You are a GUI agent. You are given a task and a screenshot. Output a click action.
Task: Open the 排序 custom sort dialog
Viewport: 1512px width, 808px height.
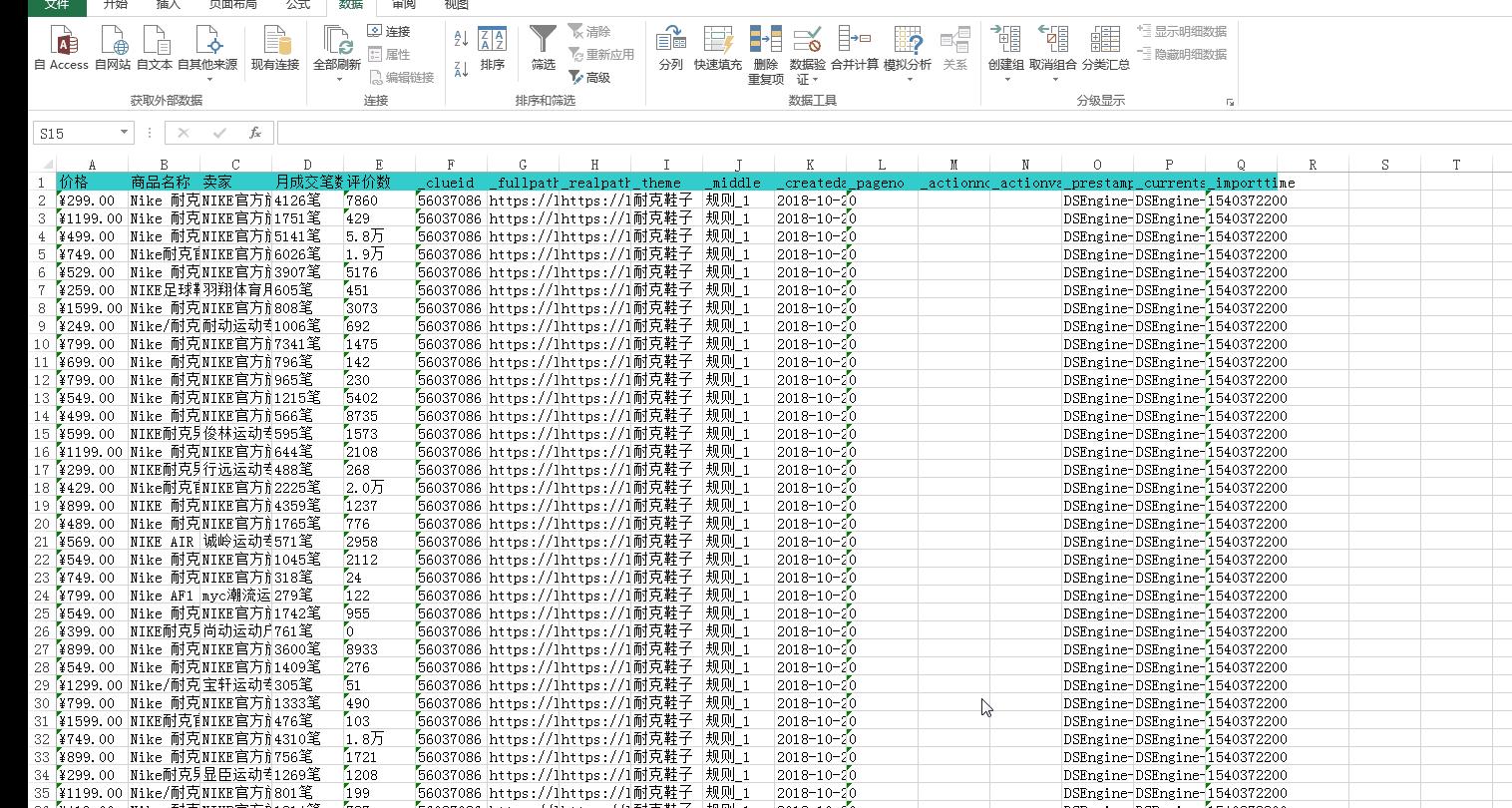click(x=493, y=49)
